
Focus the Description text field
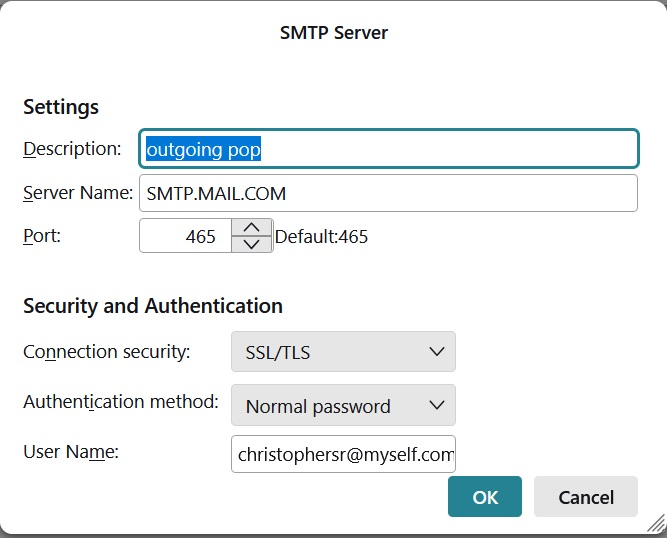[390, 149]
